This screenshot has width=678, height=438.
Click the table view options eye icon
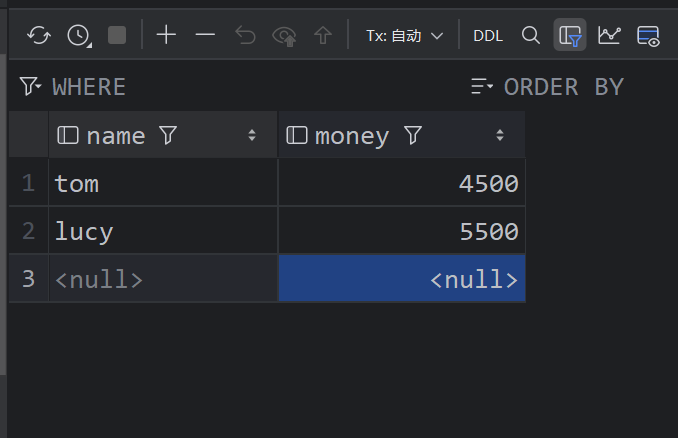coord(648,36)
